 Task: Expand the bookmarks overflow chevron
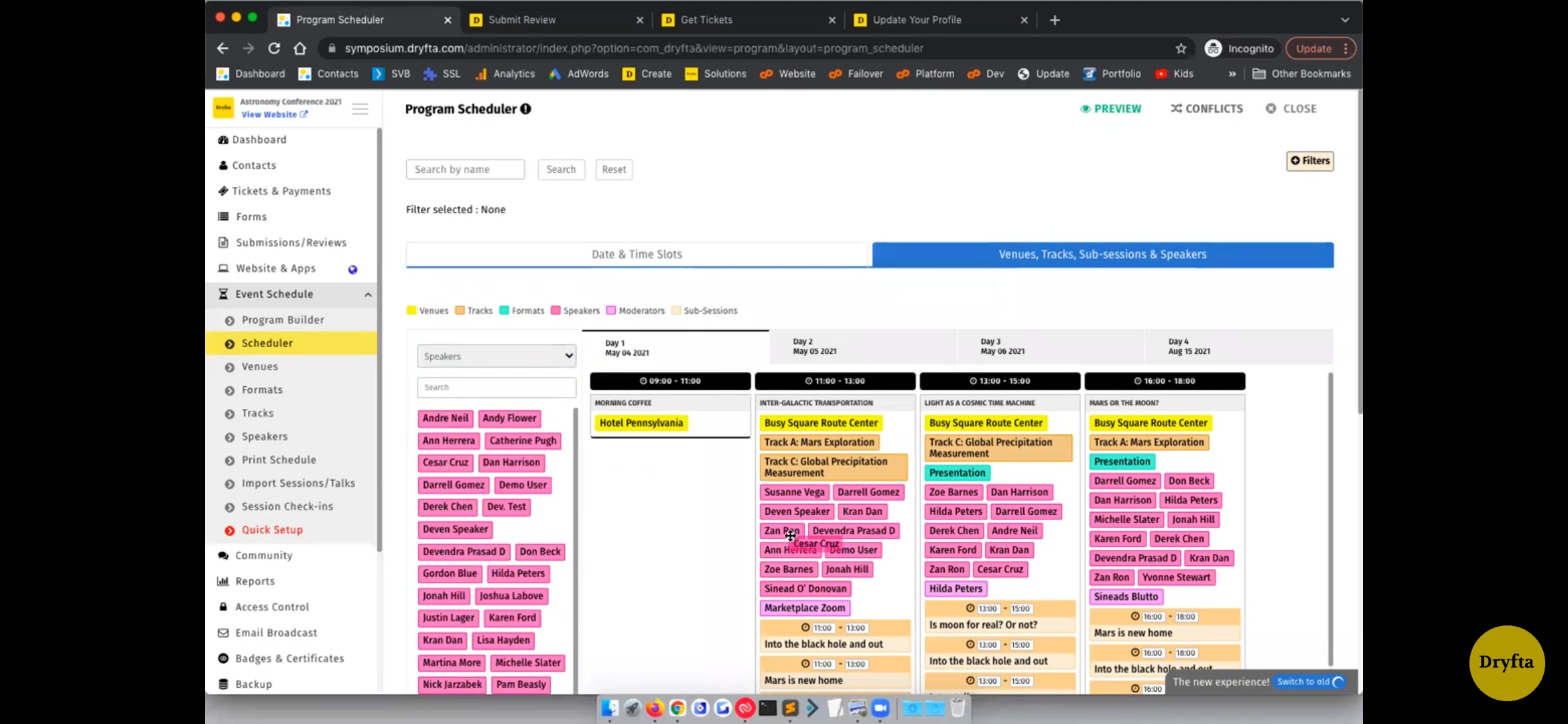1232,74
